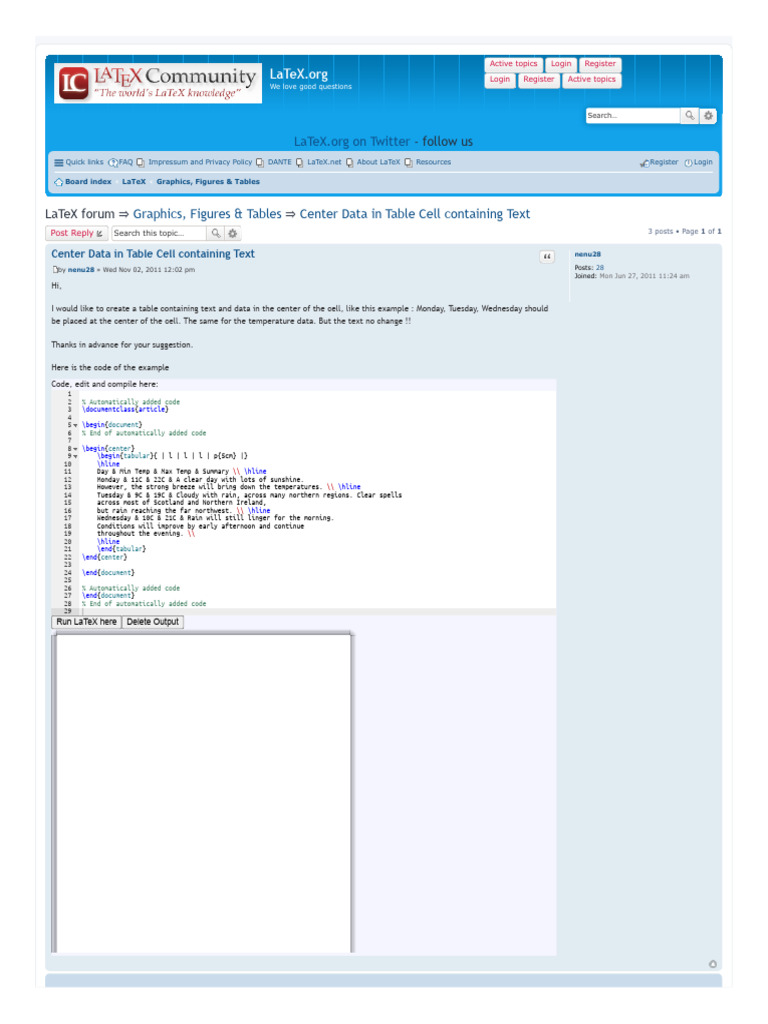Open author nenu28 link in post byline

81,270
